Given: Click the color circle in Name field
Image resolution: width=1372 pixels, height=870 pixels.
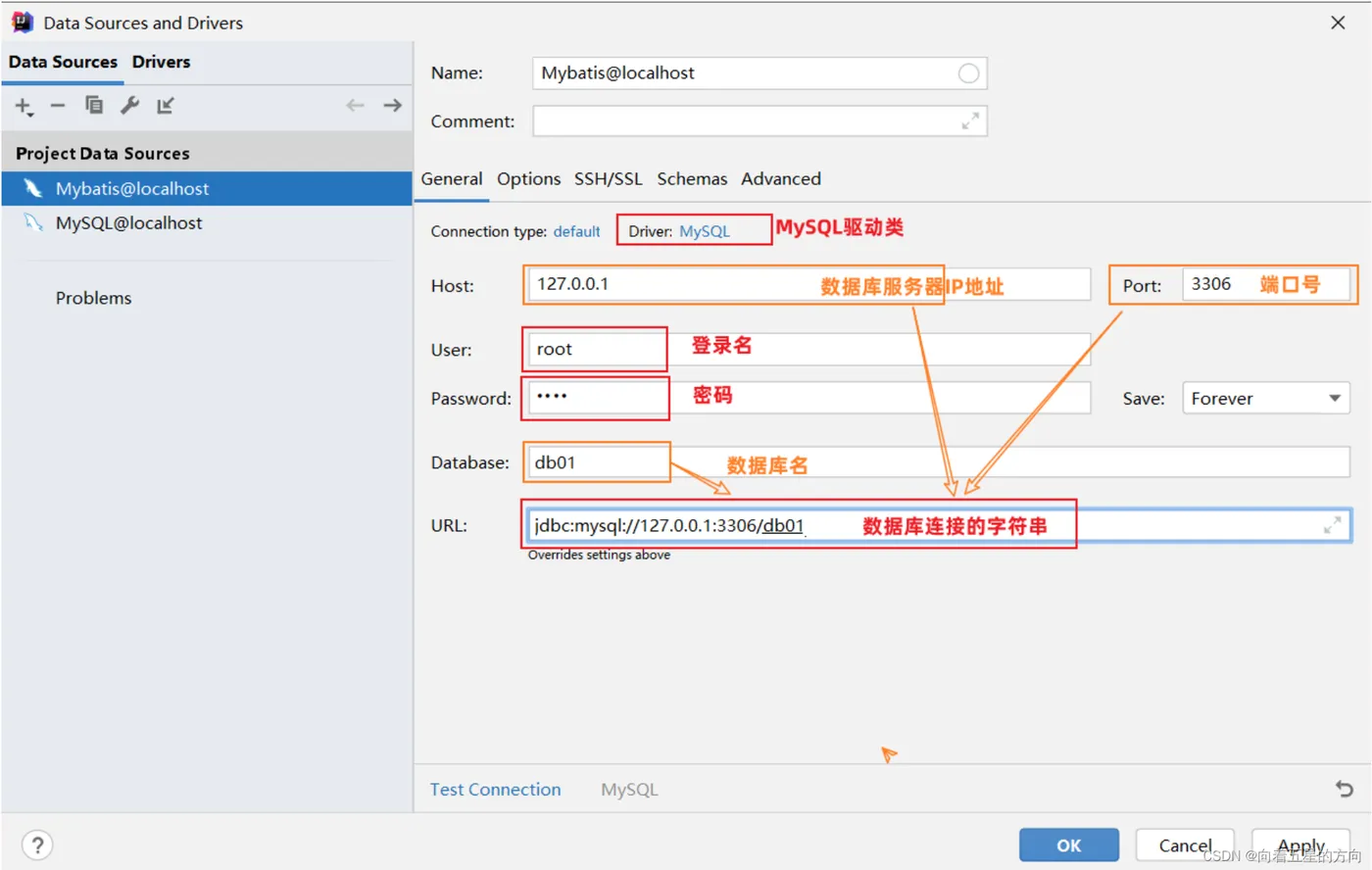Looking at the screenshot, I should pos(968,73).
